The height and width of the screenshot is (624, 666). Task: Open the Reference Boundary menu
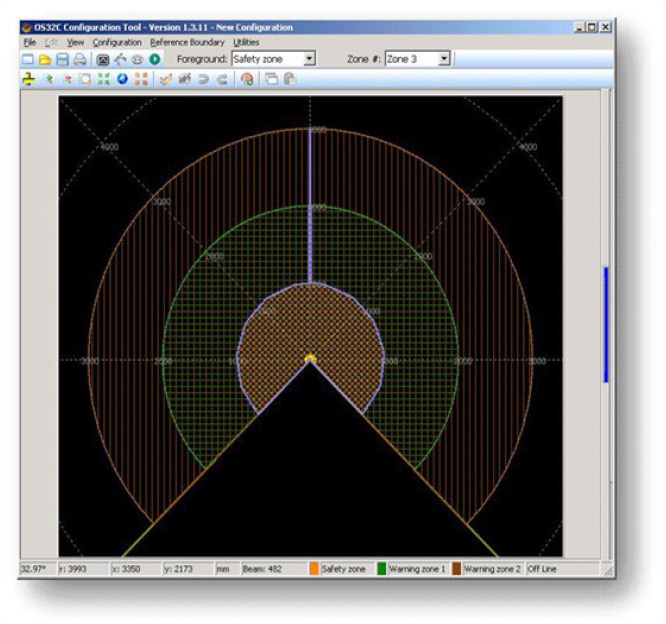click(x=187, y=42)
